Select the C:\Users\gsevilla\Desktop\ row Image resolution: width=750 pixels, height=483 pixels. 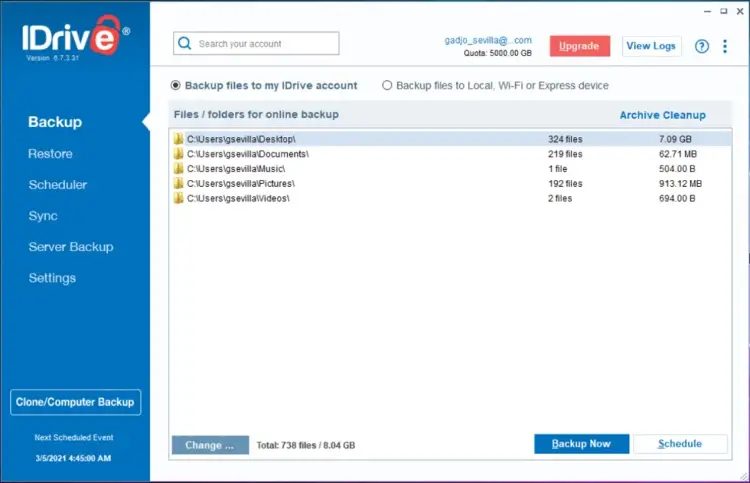(x=450, y=139)
